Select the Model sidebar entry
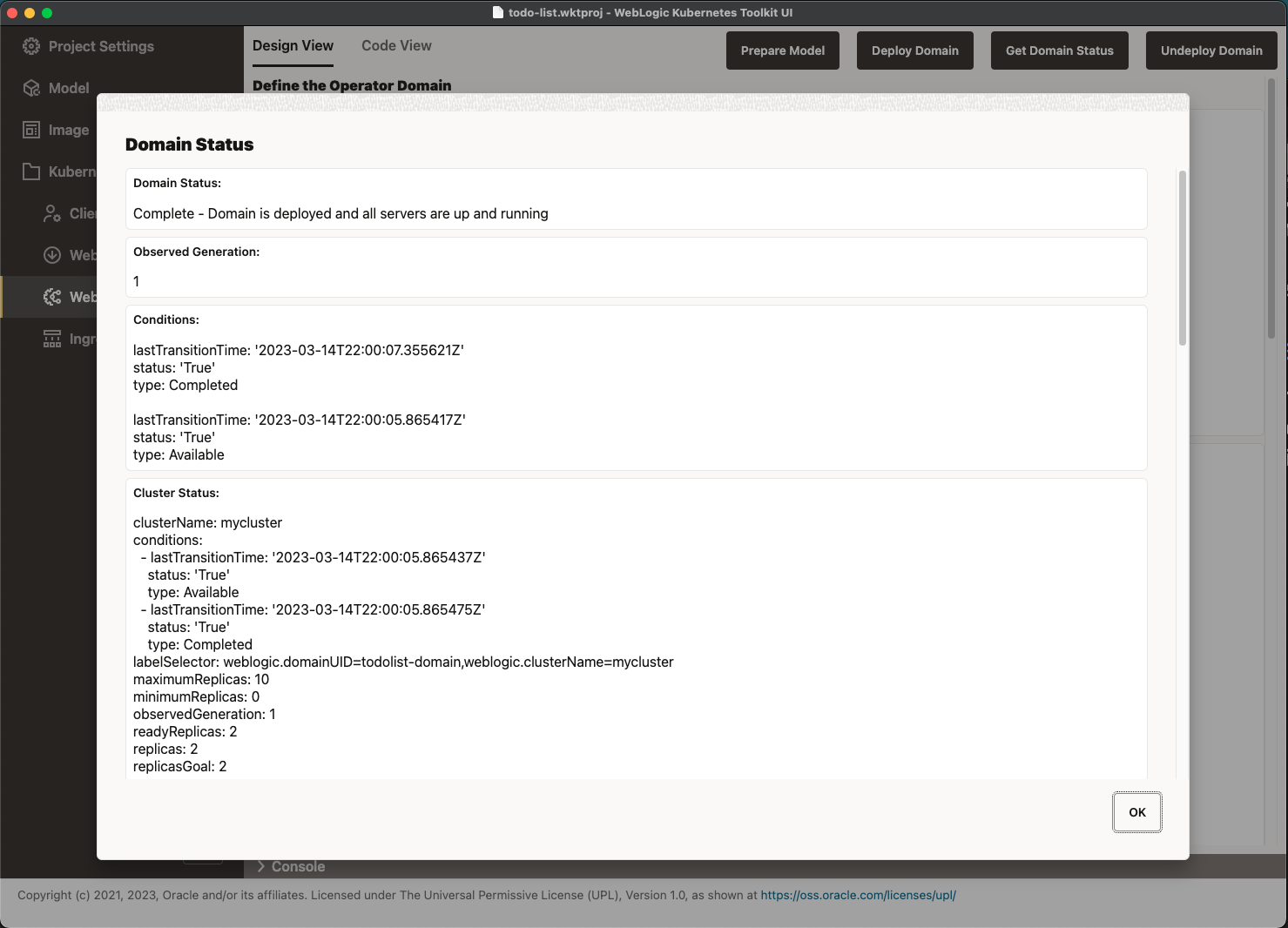The image size is (1288, 928). coord(69,88)
